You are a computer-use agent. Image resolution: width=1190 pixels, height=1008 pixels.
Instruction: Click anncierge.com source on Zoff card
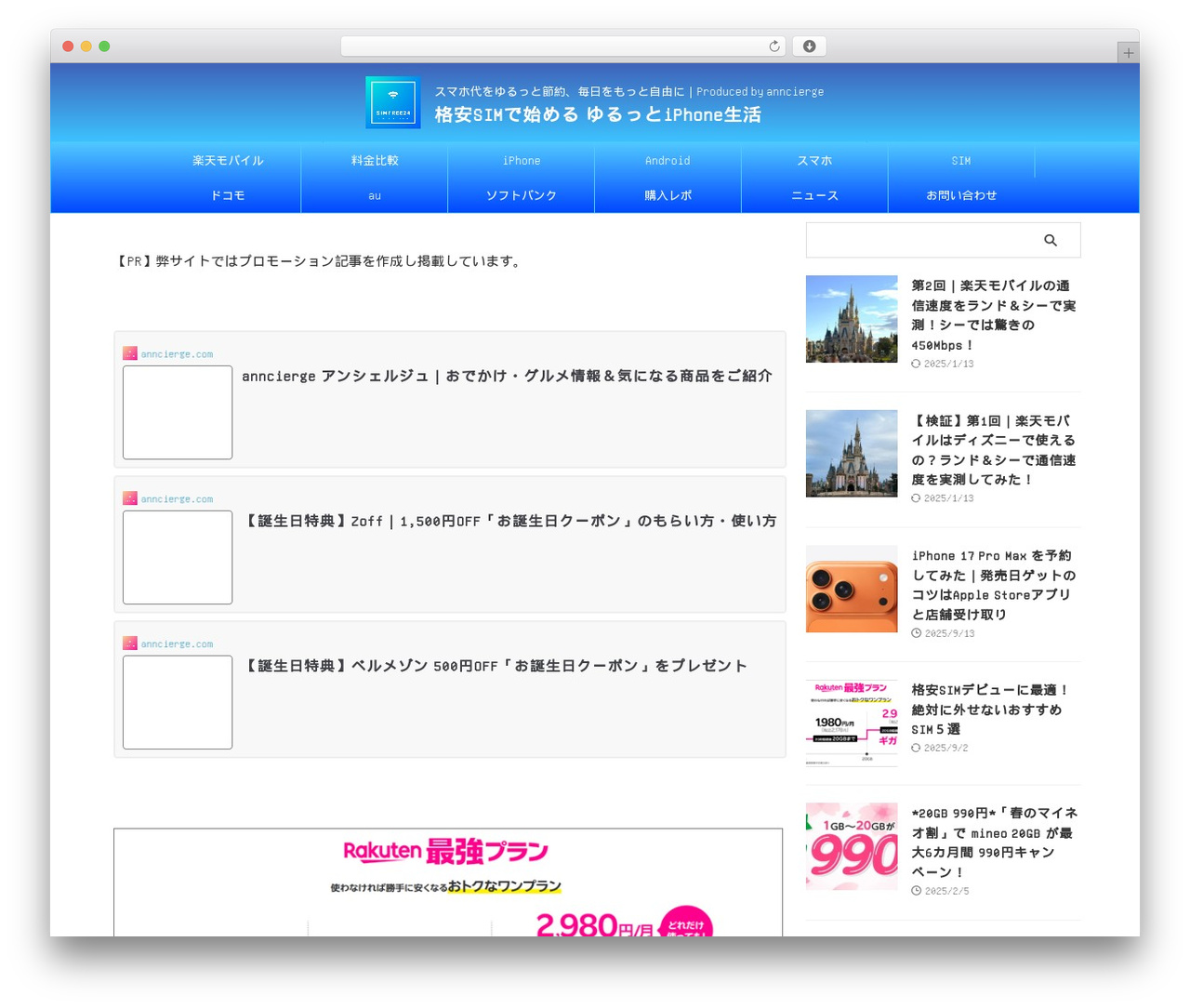(x=177, y=499)
